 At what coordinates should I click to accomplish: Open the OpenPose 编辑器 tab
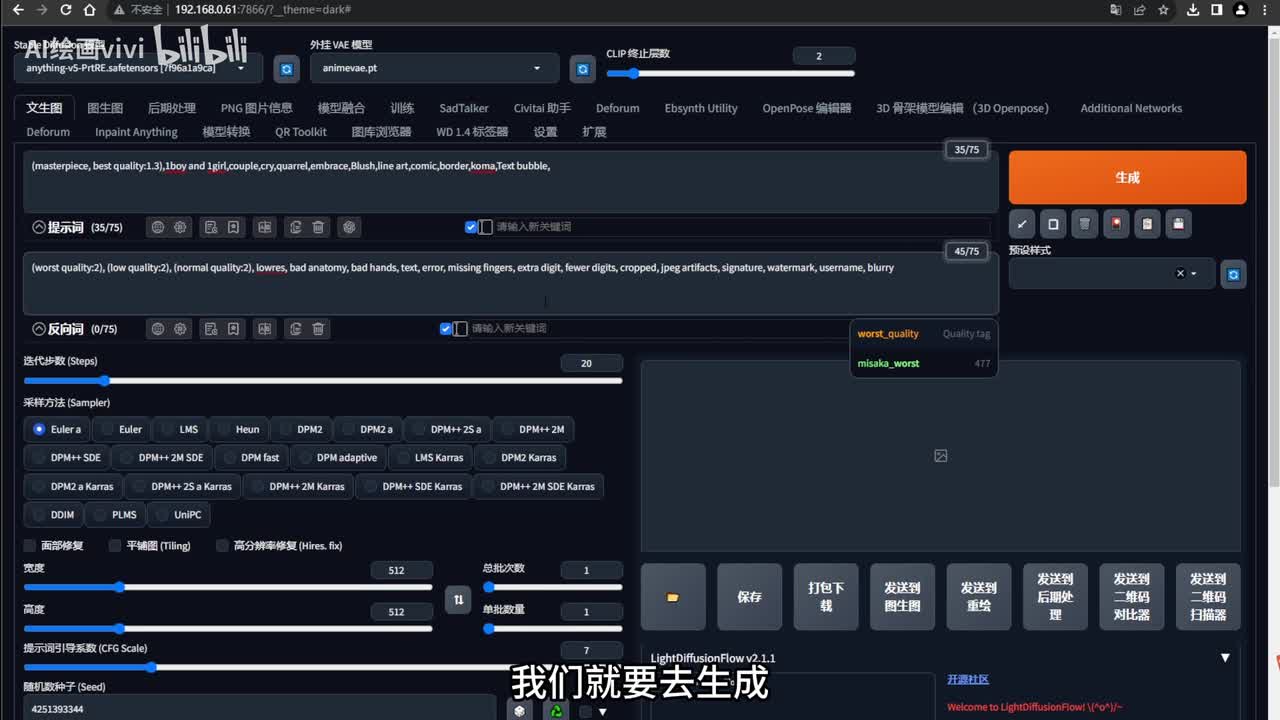tap(806, 108)
